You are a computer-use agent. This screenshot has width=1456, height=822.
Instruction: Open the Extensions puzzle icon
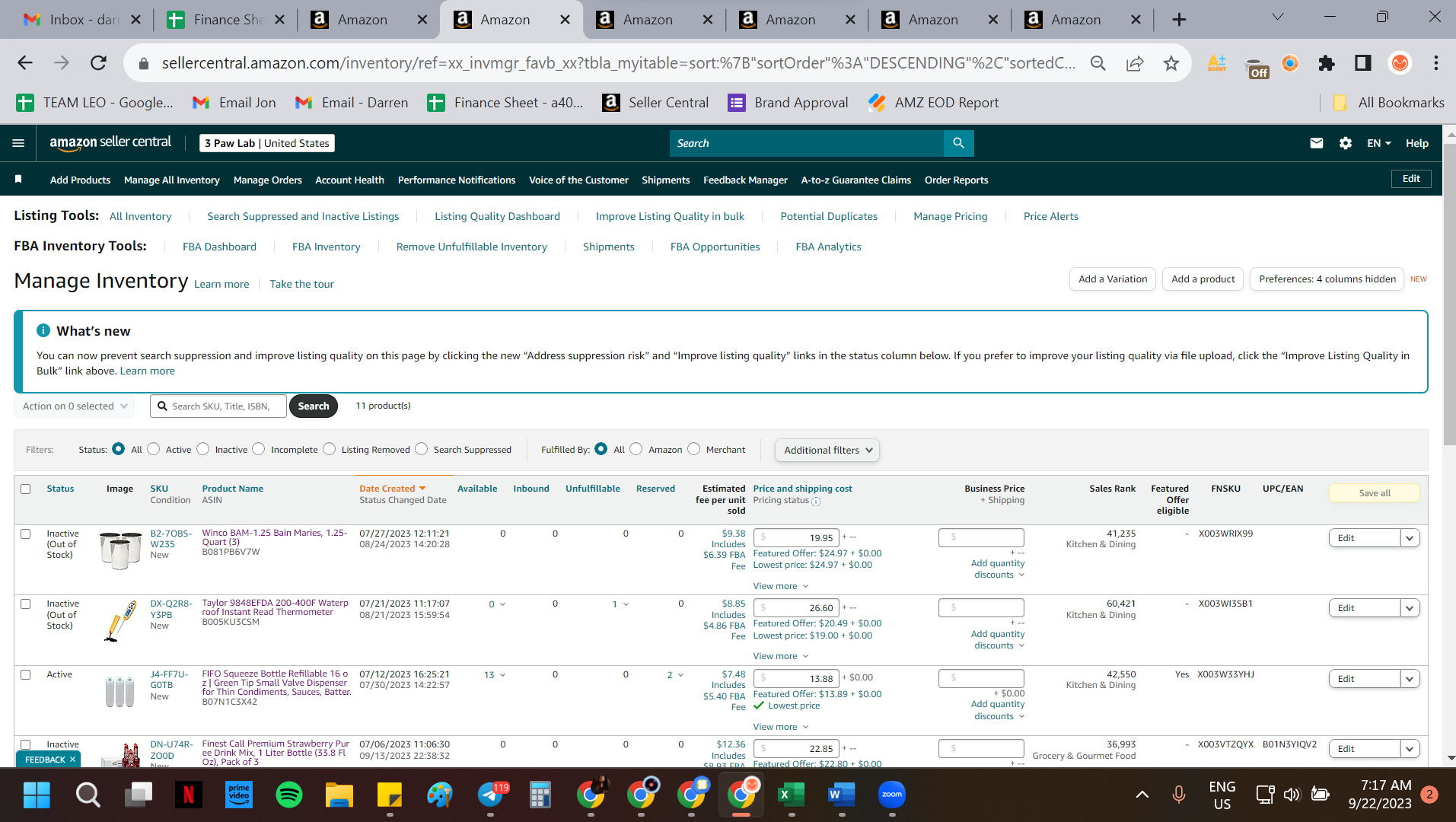click(1327, 63)
